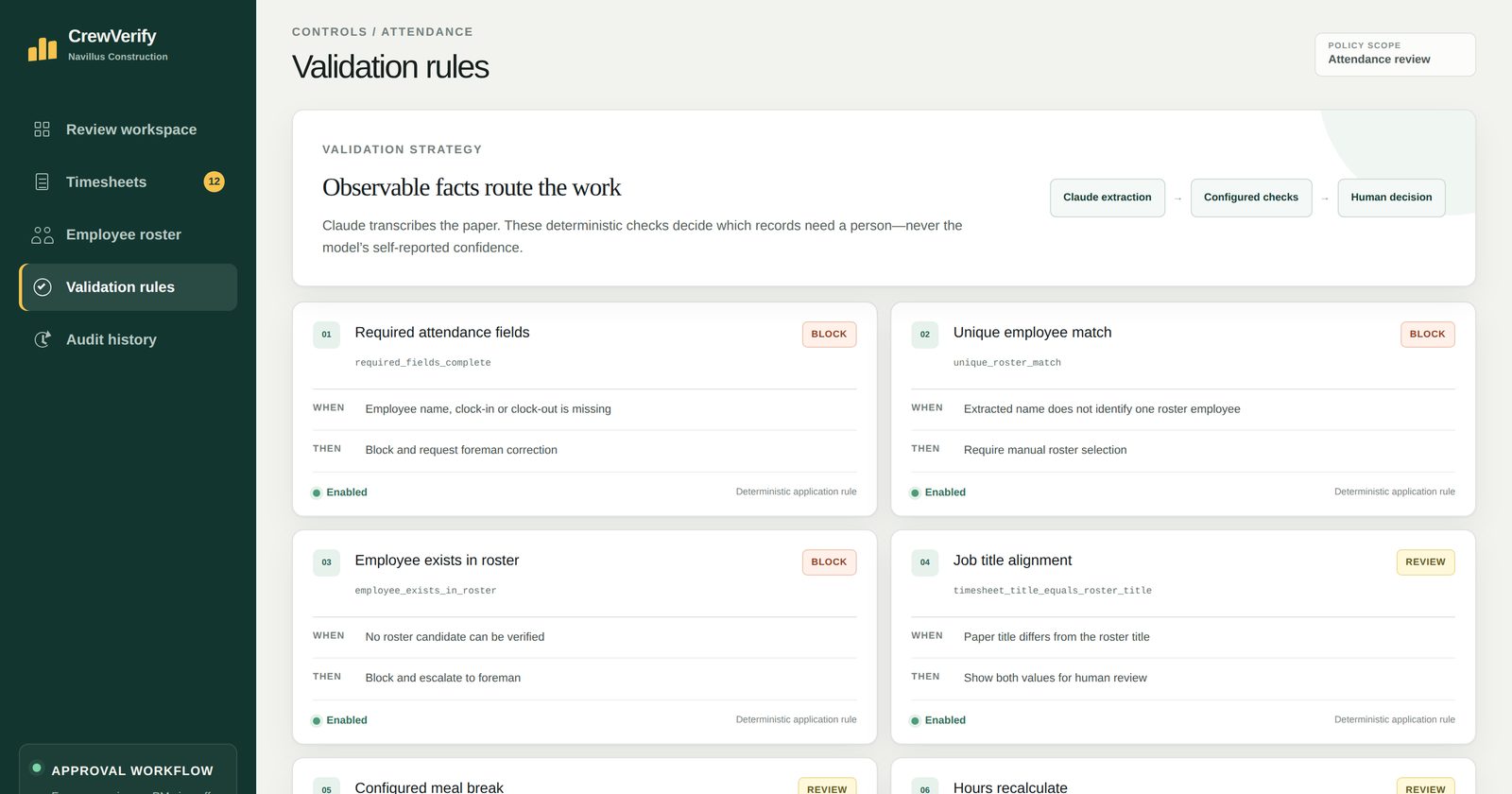1512x794 pixels.
Task: Click the Timesheets document icon
Action: pos(42,181)
